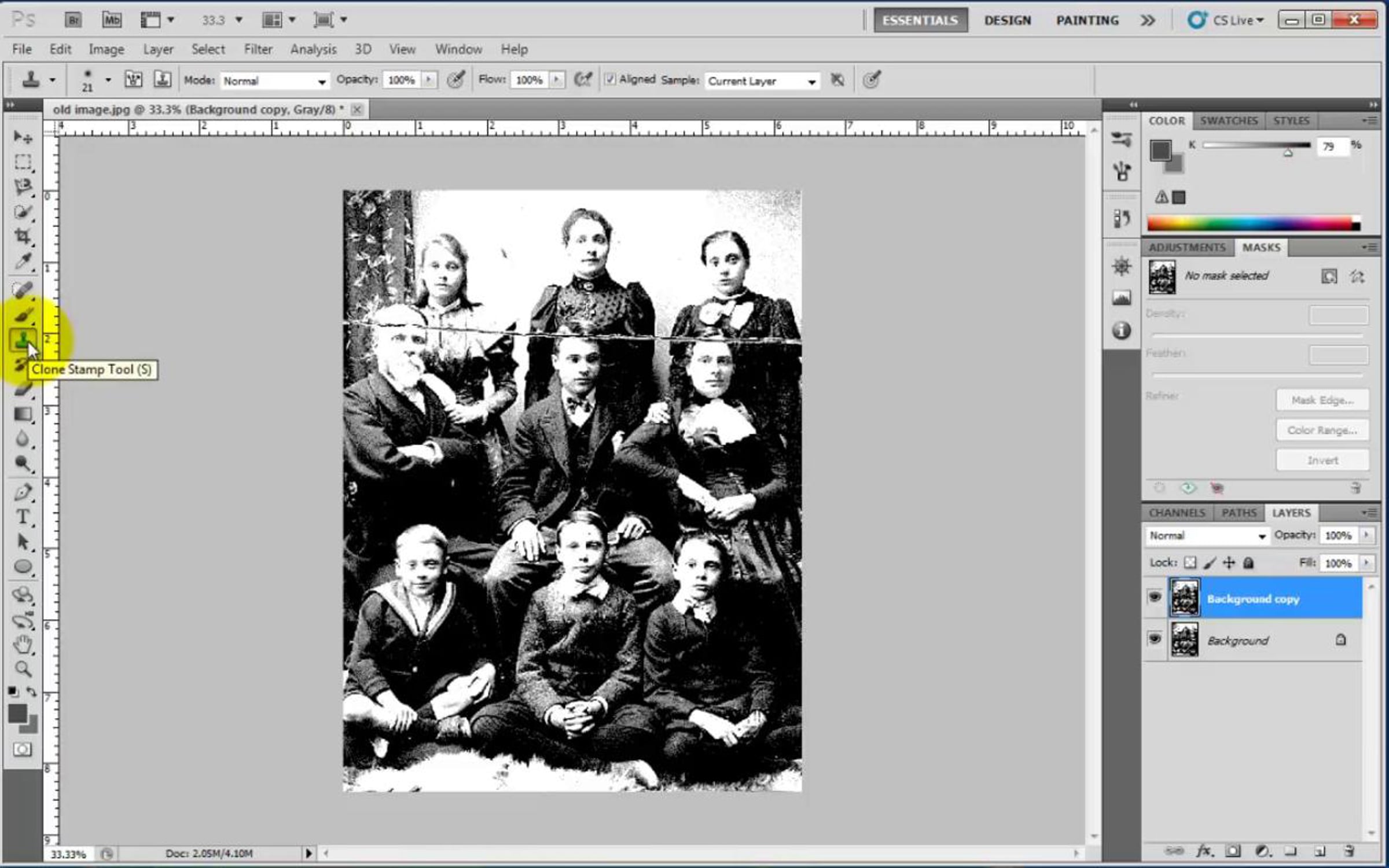
Task: Select the Zoom tool in toolbox
Action: coord(23,670)
